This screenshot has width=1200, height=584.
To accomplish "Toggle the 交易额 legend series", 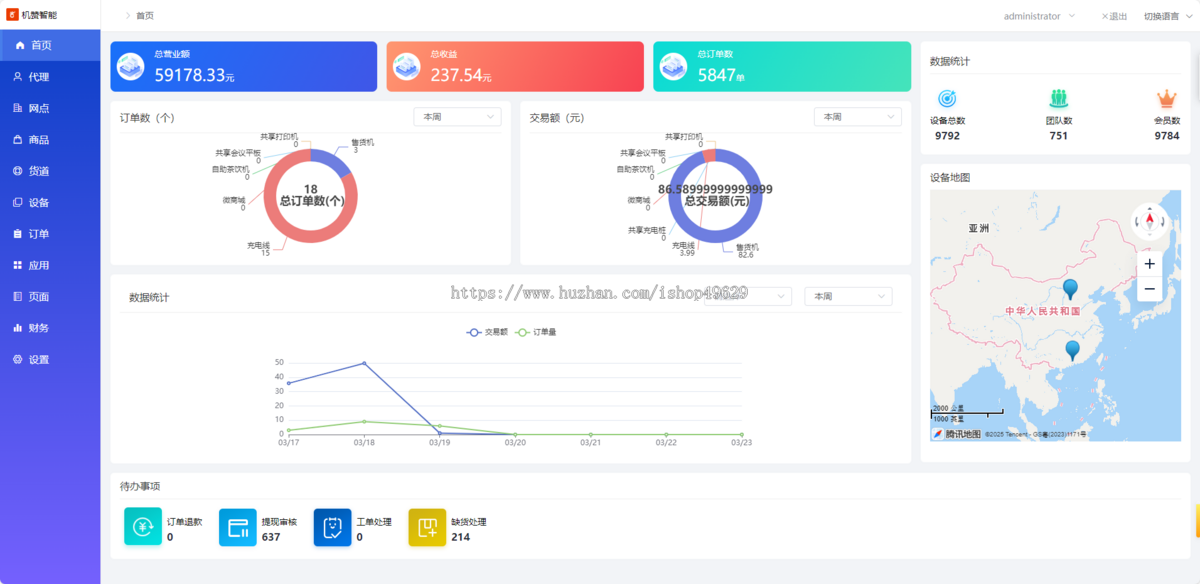I will pos(487,332).
